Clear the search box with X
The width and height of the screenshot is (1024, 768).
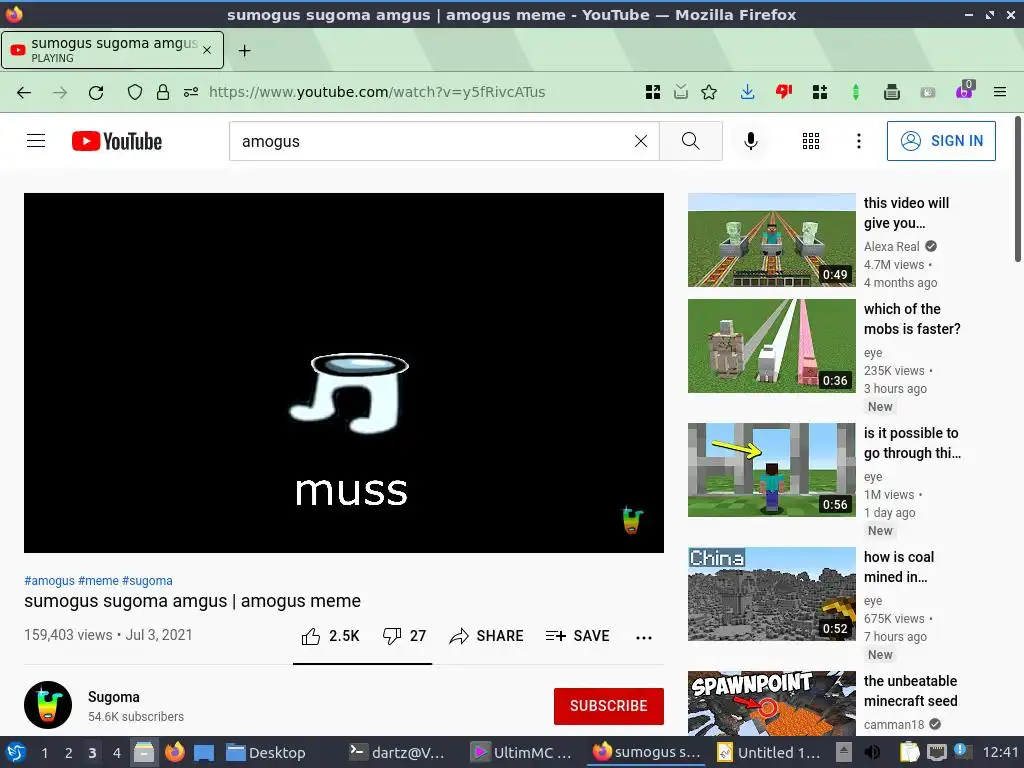pos(641,141)
